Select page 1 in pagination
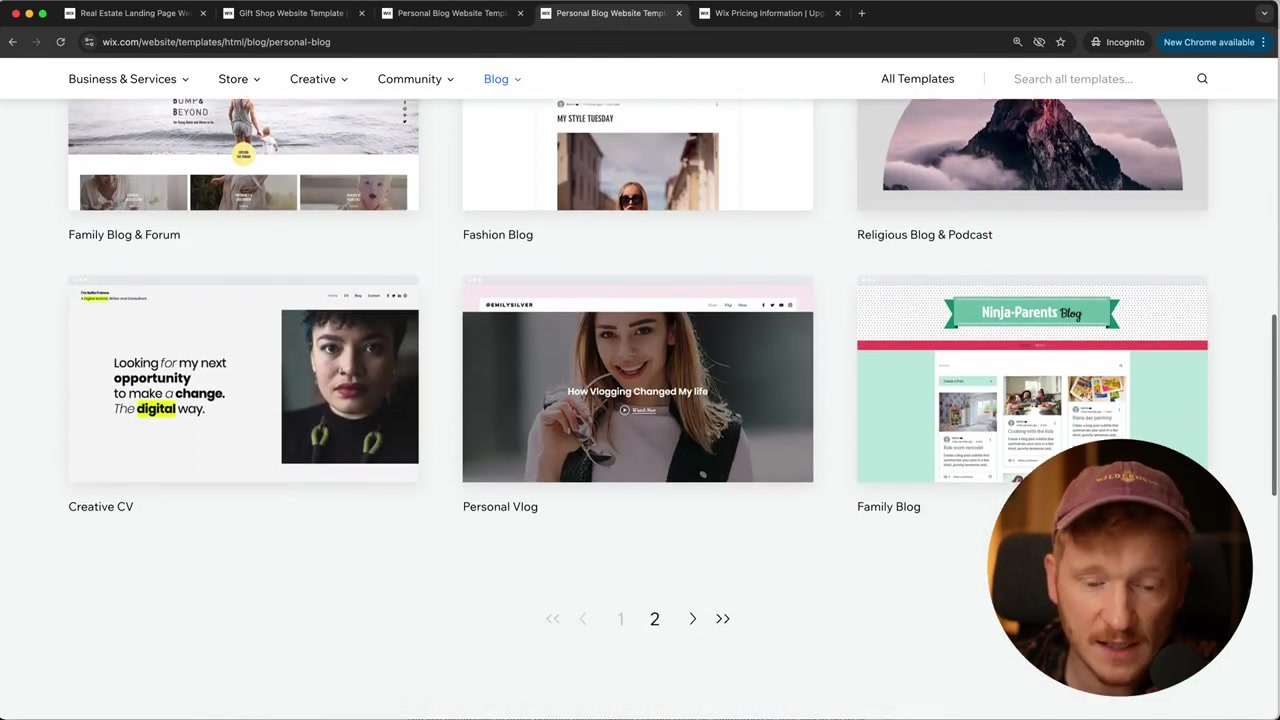Image resolution: width=1280 pixels, height=720 pixels. pos(620,620)
